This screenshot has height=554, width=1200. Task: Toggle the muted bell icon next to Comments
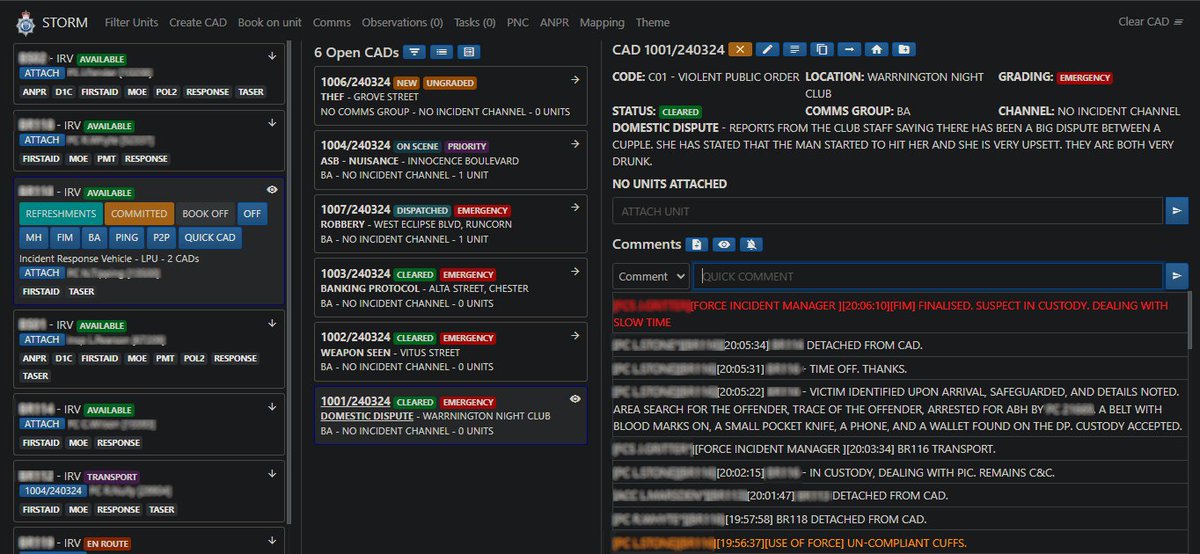click(751, 244)
